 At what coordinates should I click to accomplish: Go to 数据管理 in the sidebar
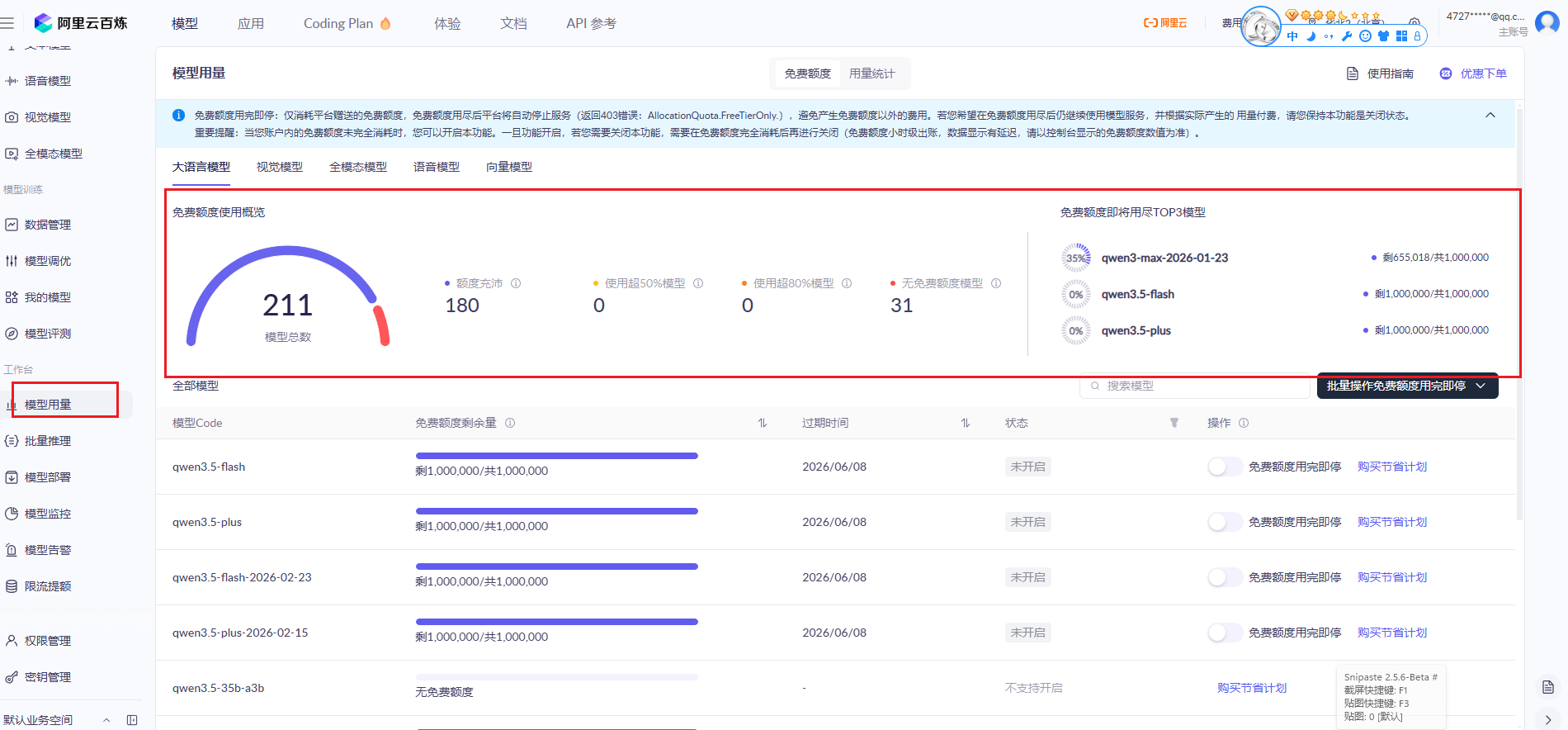[47, 225]
